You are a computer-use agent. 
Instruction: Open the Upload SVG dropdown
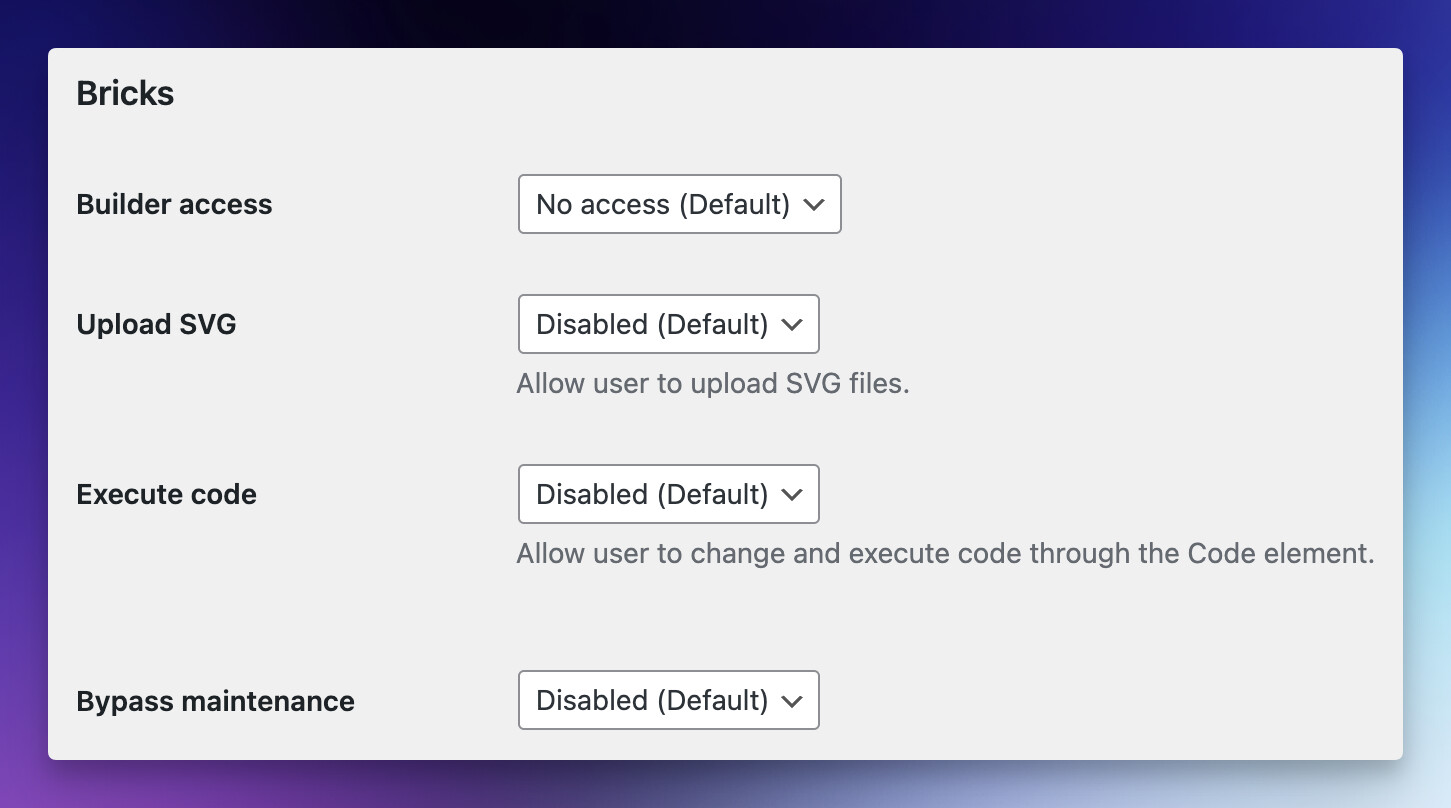668,324
